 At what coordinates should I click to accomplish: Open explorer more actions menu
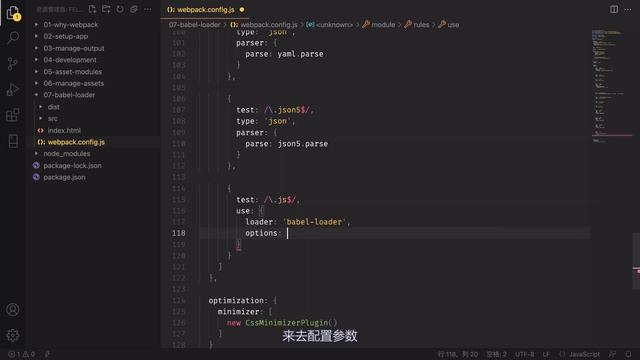148,9
